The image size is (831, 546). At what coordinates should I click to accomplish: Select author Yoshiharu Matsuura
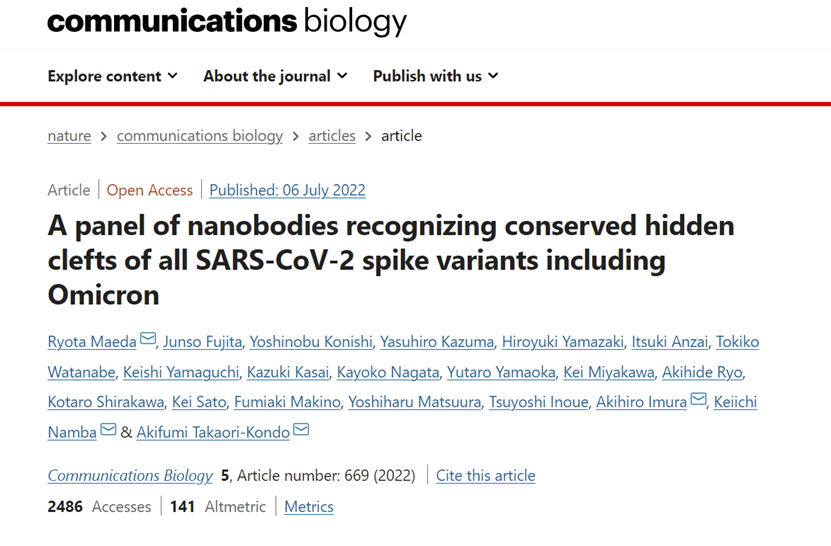pyautogui.click(x=414, y=402)
